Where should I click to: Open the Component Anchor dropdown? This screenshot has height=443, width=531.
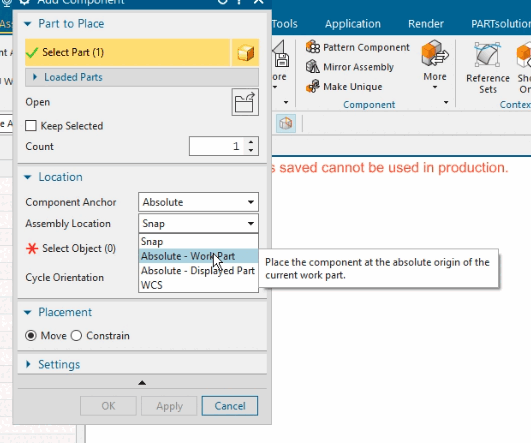point(198,202)
